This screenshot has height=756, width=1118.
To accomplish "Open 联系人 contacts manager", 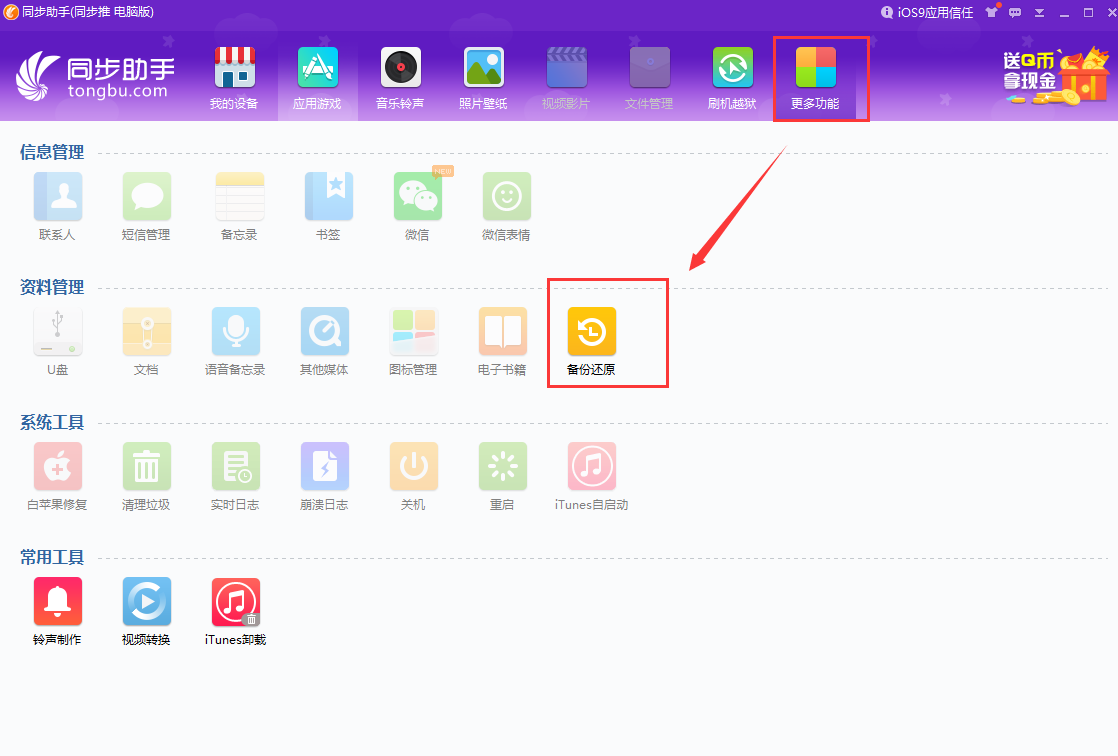I will [57, 195].
